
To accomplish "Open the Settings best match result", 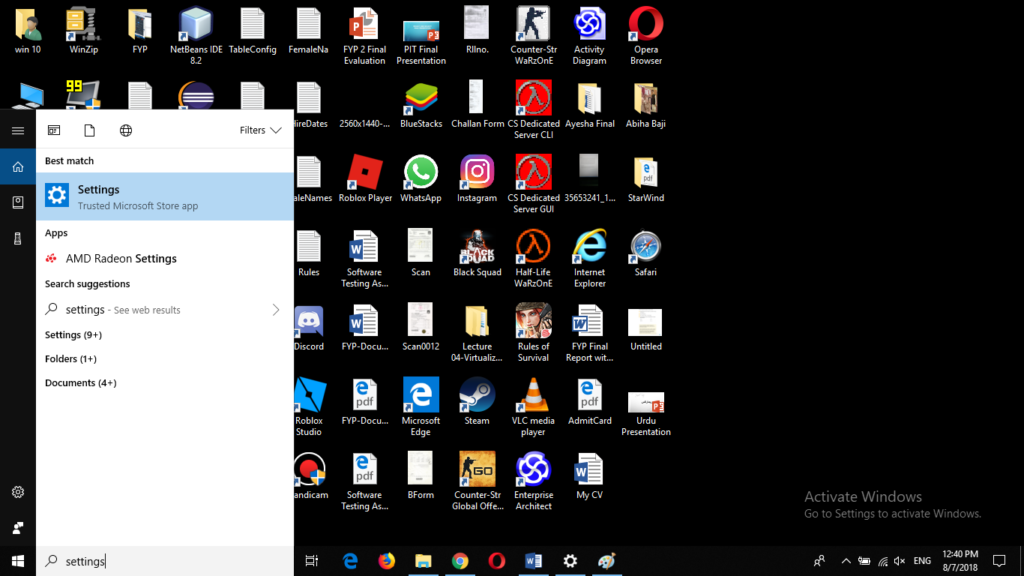I will pos(165,197).
